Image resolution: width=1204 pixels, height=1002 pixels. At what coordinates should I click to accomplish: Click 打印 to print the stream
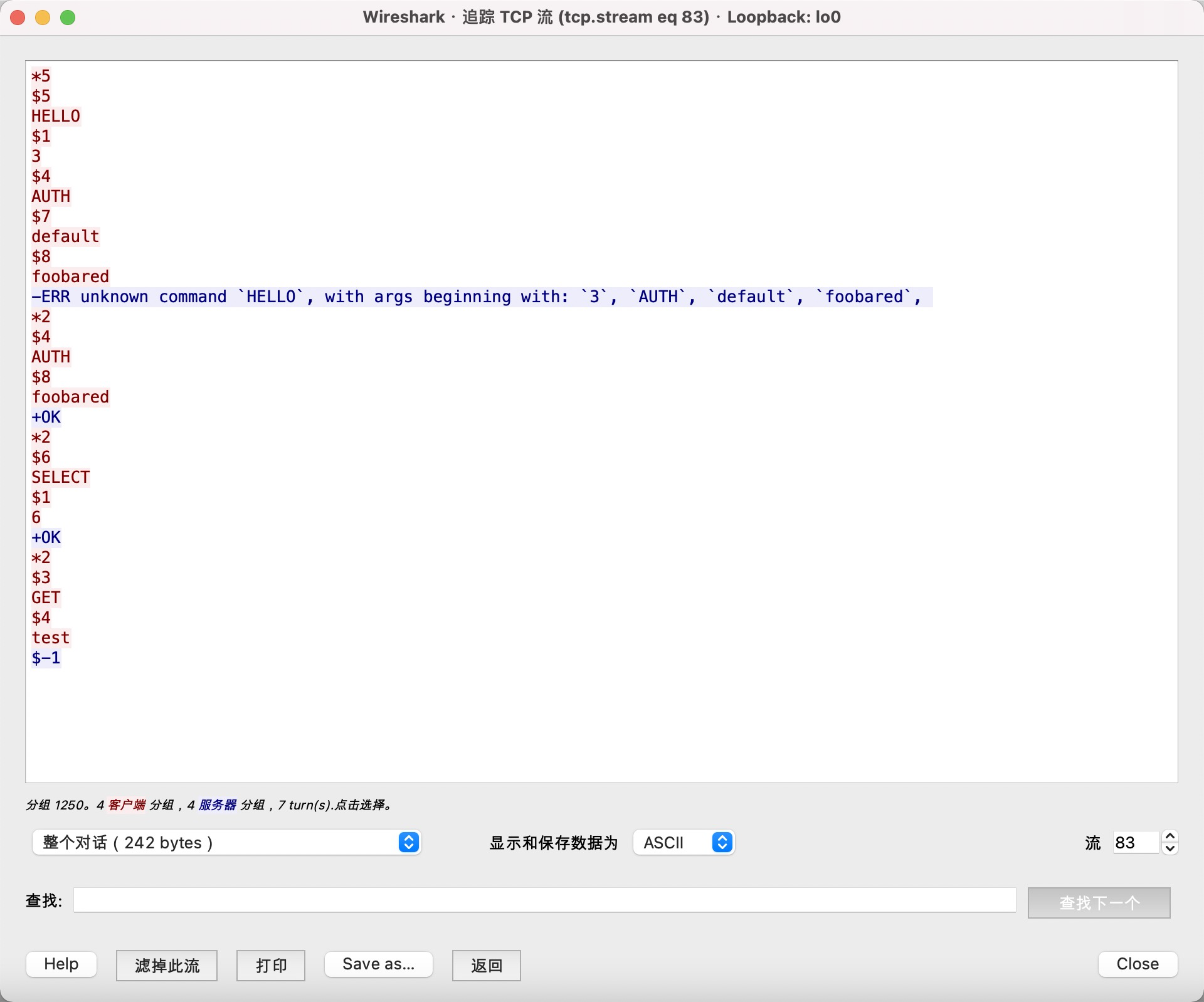point(270,965)
